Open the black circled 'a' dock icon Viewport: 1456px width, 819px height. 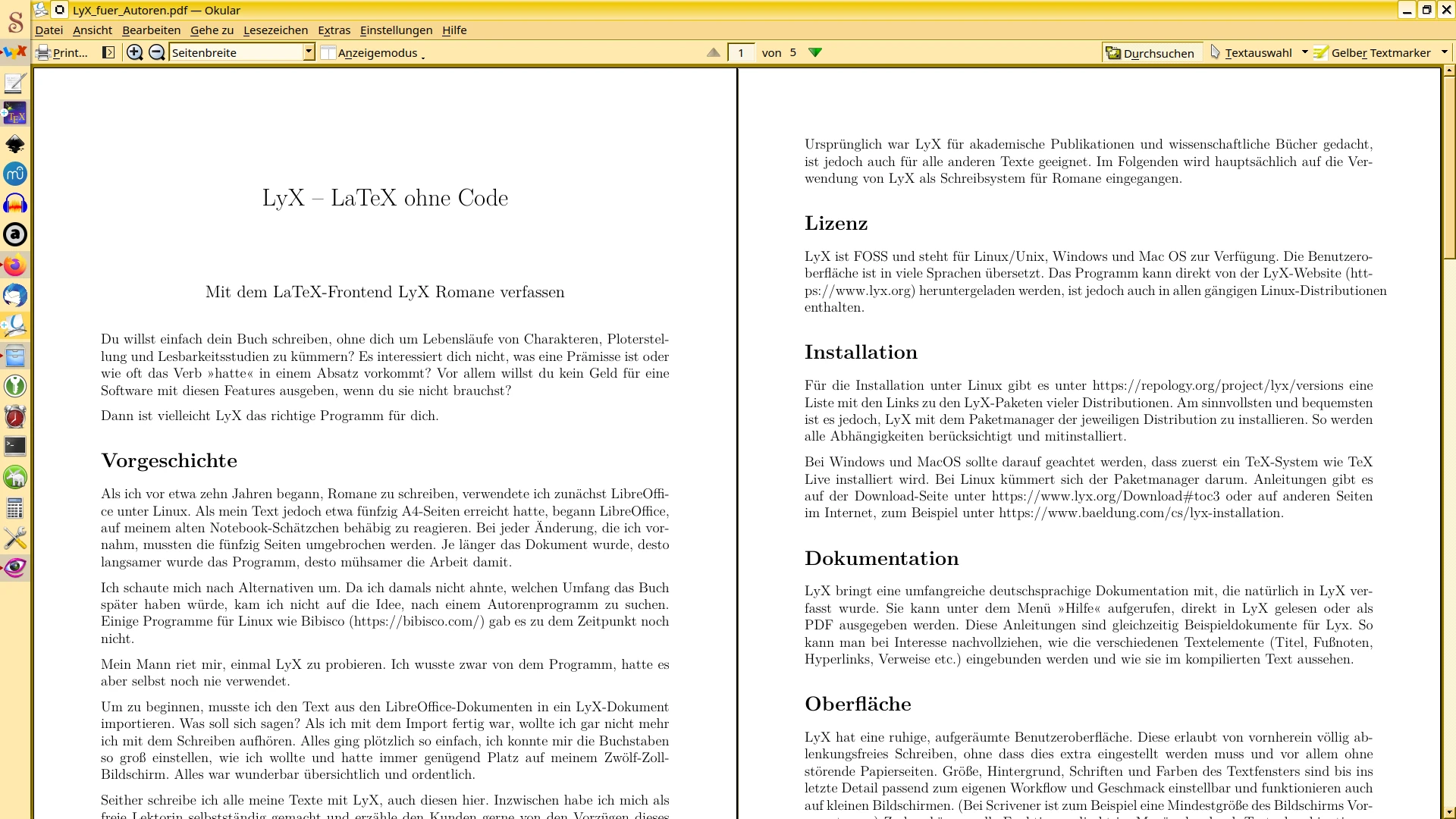point(15,235)
